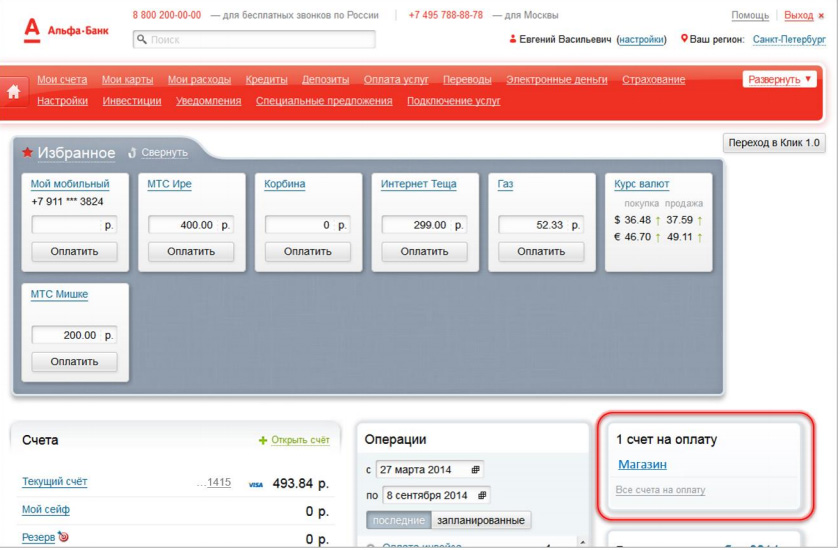Screen dimensions: 840x550
Task: Click the search magnifier icon
Action: (142, 39)
